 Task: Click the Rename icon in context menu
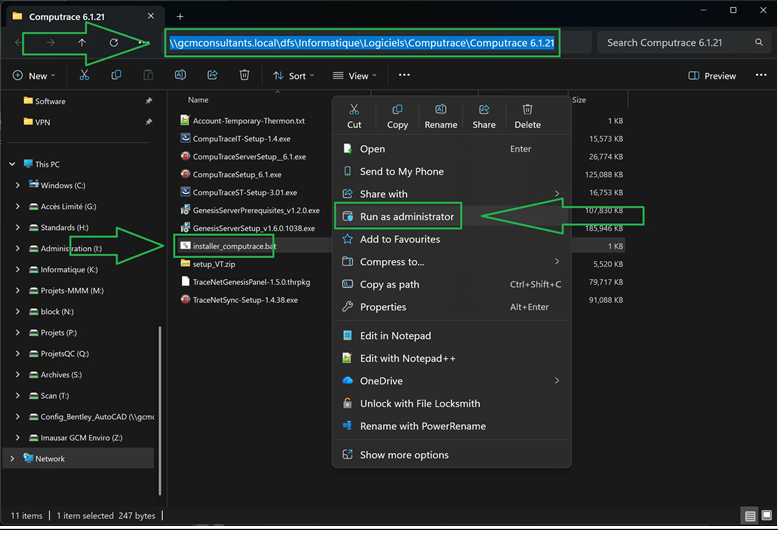tap(441, 109)
